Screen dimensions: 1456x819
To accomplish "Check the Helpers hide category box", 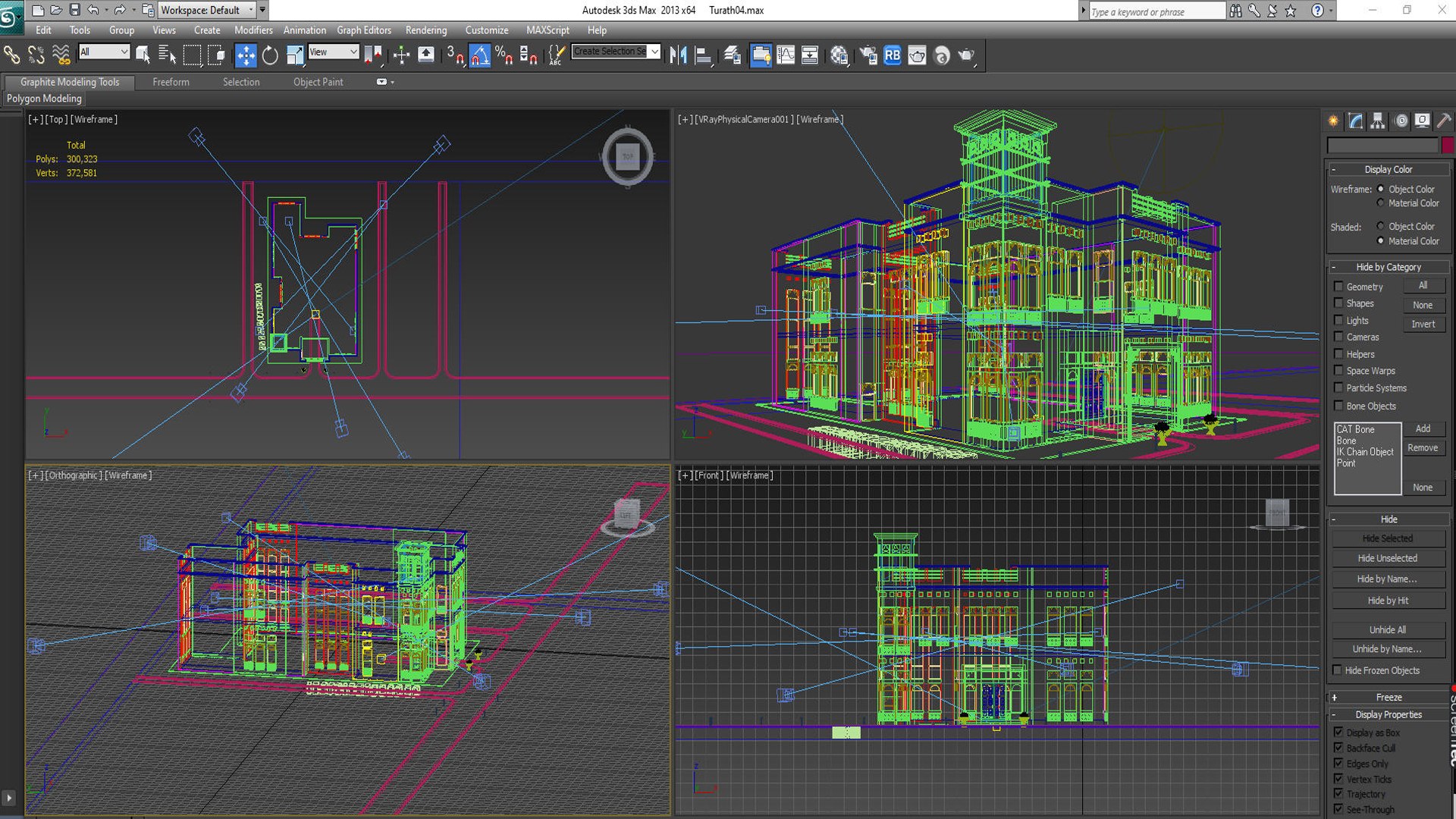I will tap(1338, 354).
